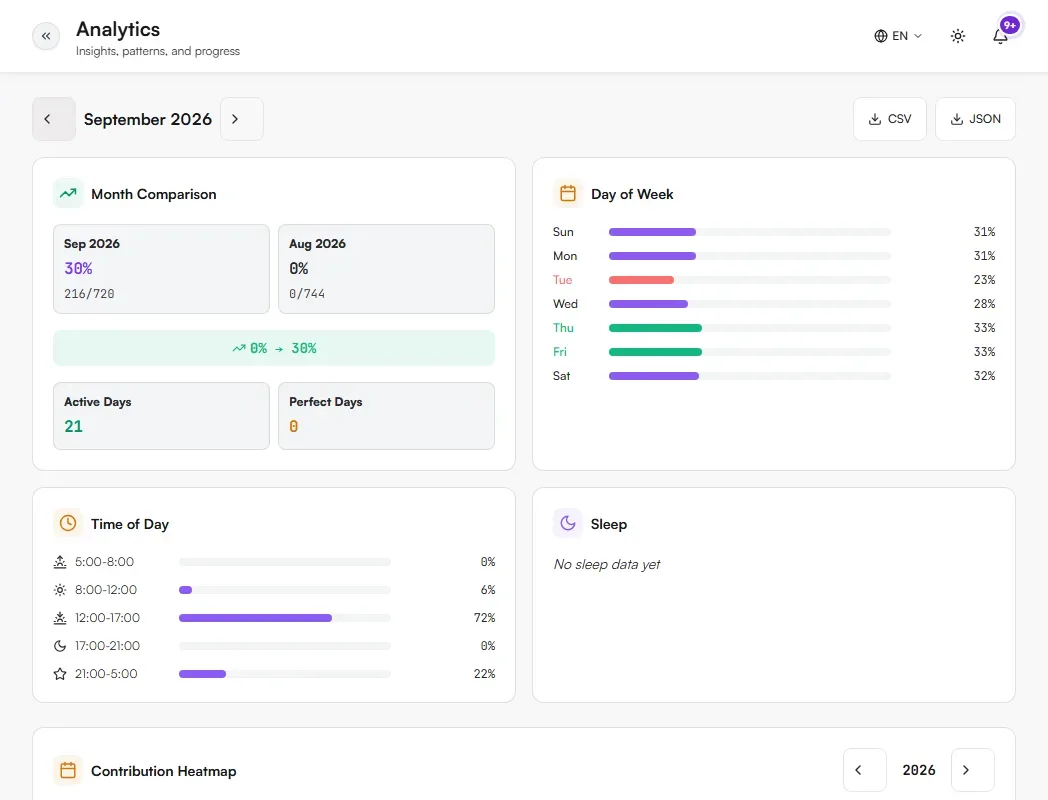Export data as JSON

[975, 119]
